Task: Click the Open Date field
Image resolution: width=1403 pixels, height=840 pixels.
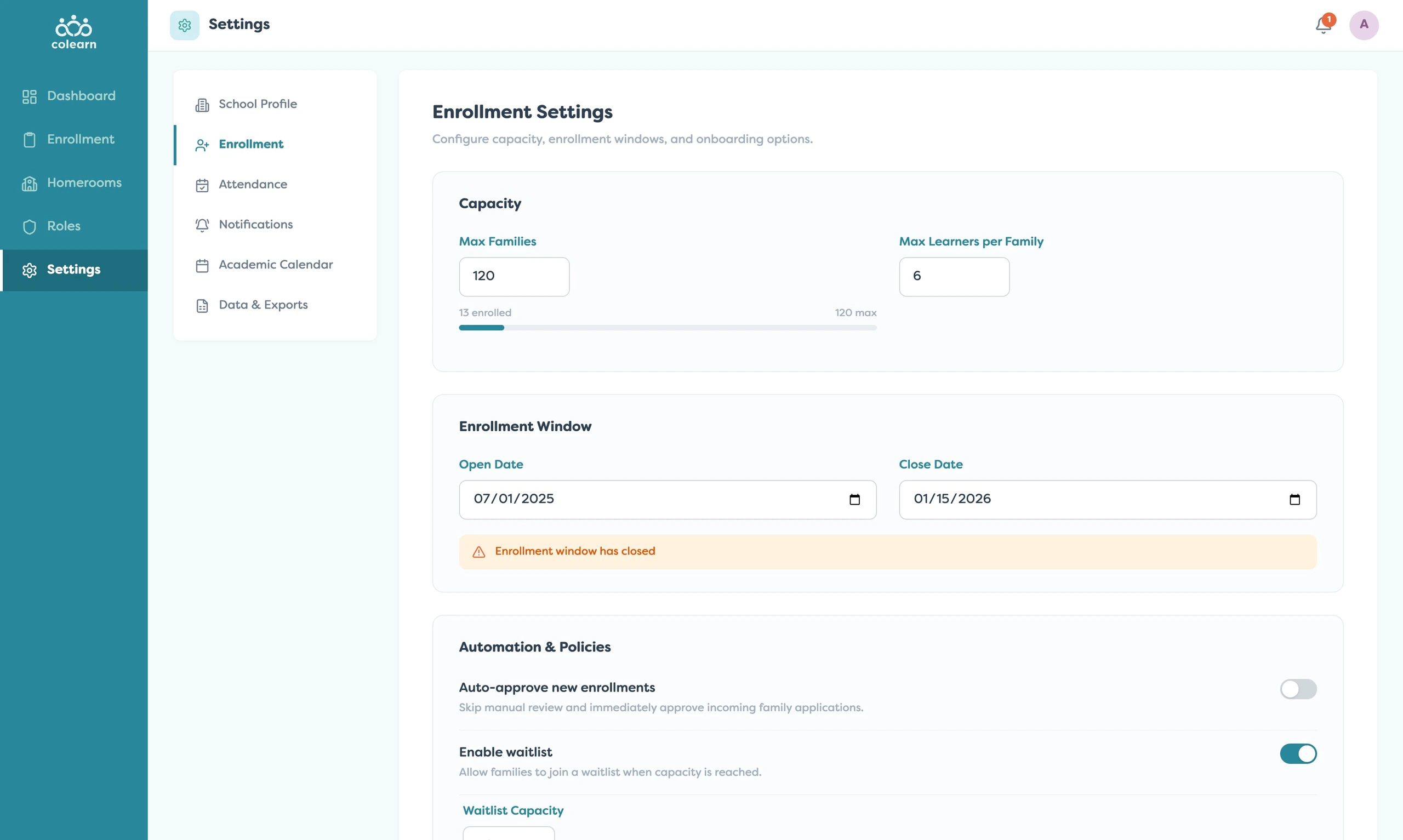Action: pos(668,499)
